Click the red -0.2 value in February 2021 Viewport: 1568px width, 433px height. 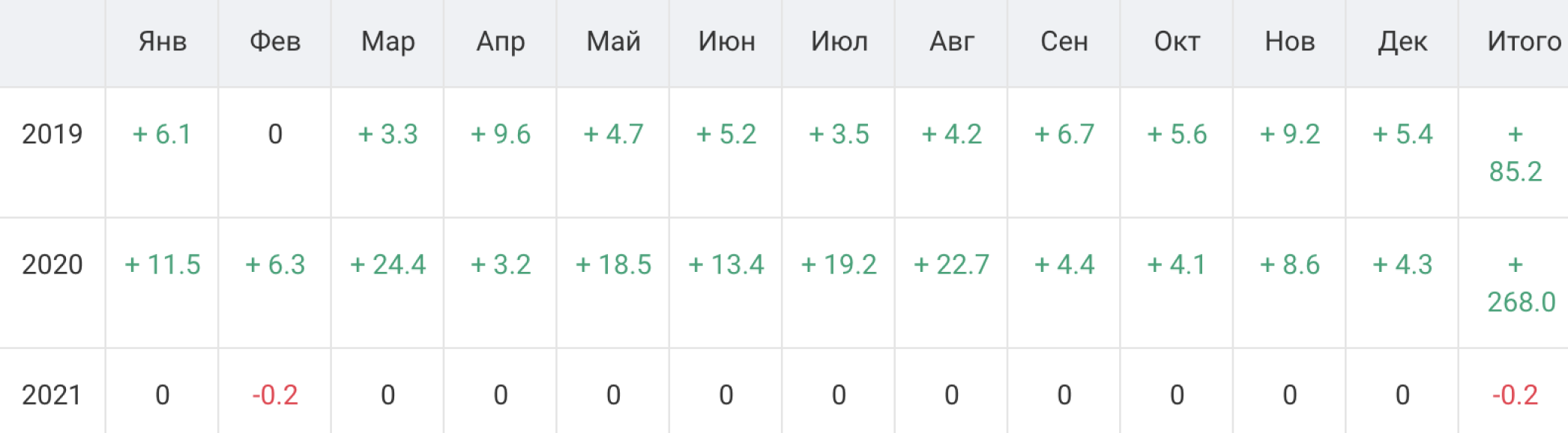click(x=275, y=395)
